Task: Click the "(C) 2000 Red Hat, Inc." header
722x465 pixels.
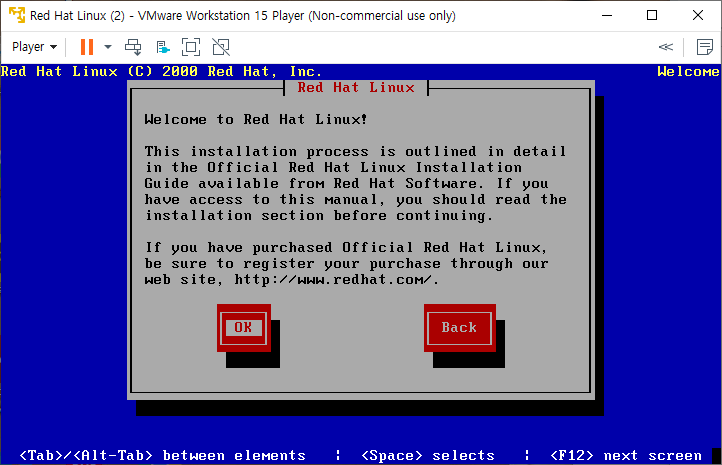Action: (x=225, y=72)
